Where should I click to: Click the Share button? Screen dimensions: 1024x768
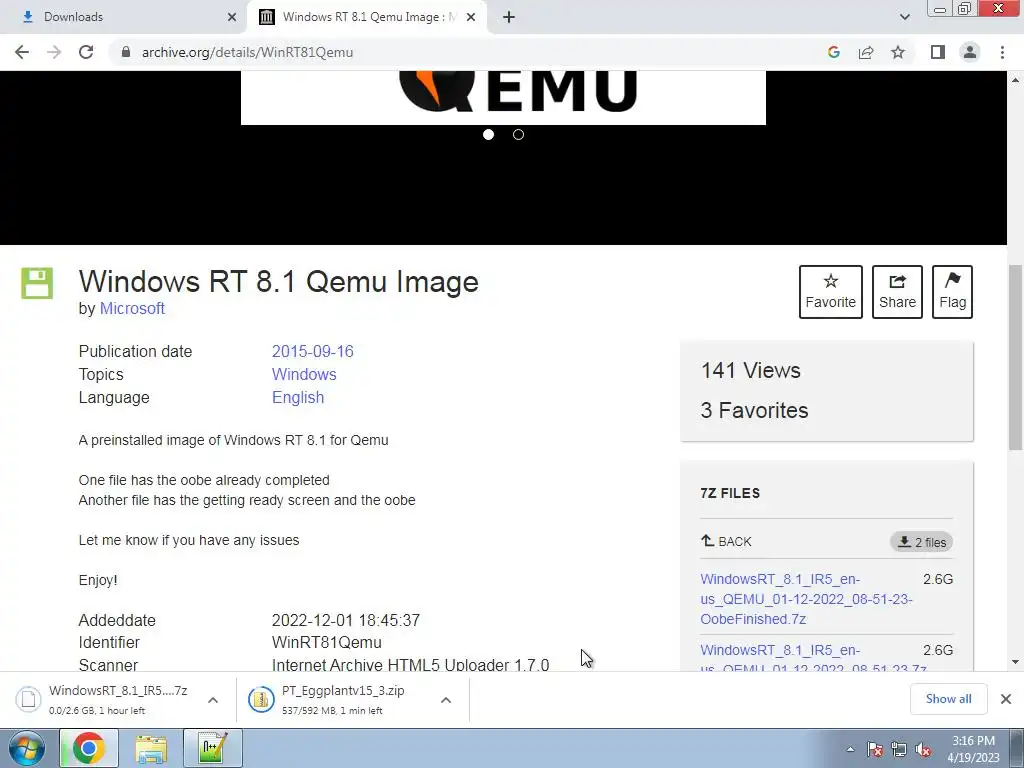[897, 292]
